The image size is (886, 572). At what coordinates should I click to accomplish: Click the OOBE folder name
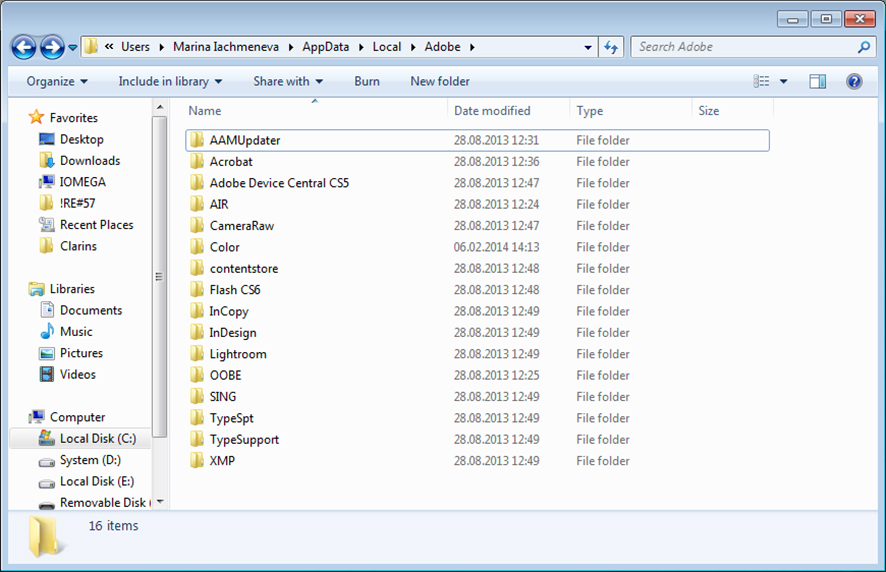tap(225, 375)
